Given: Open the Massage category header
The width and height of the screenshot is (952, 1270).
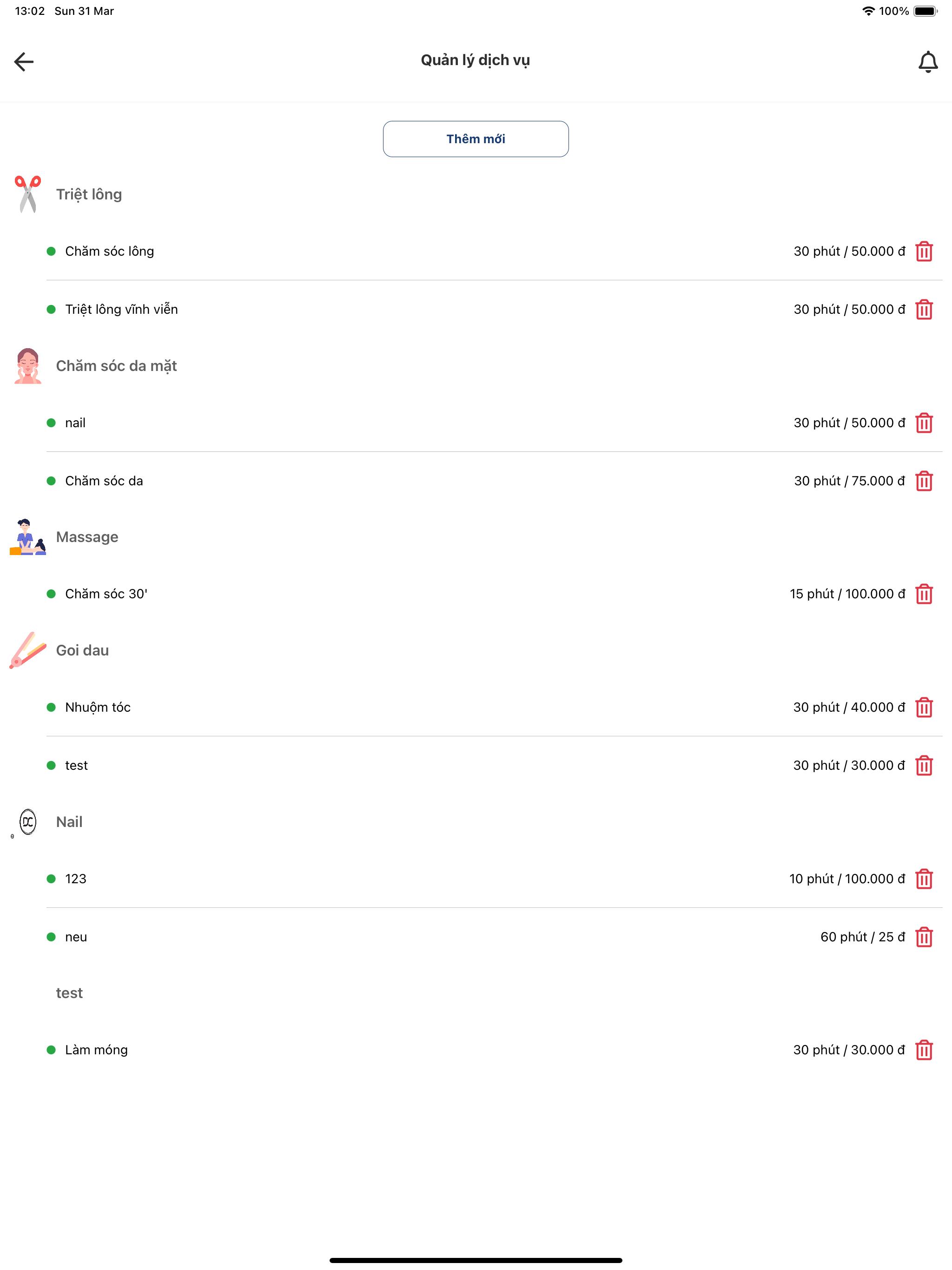Looking at the screenshot, I should (x=87, y=537).
